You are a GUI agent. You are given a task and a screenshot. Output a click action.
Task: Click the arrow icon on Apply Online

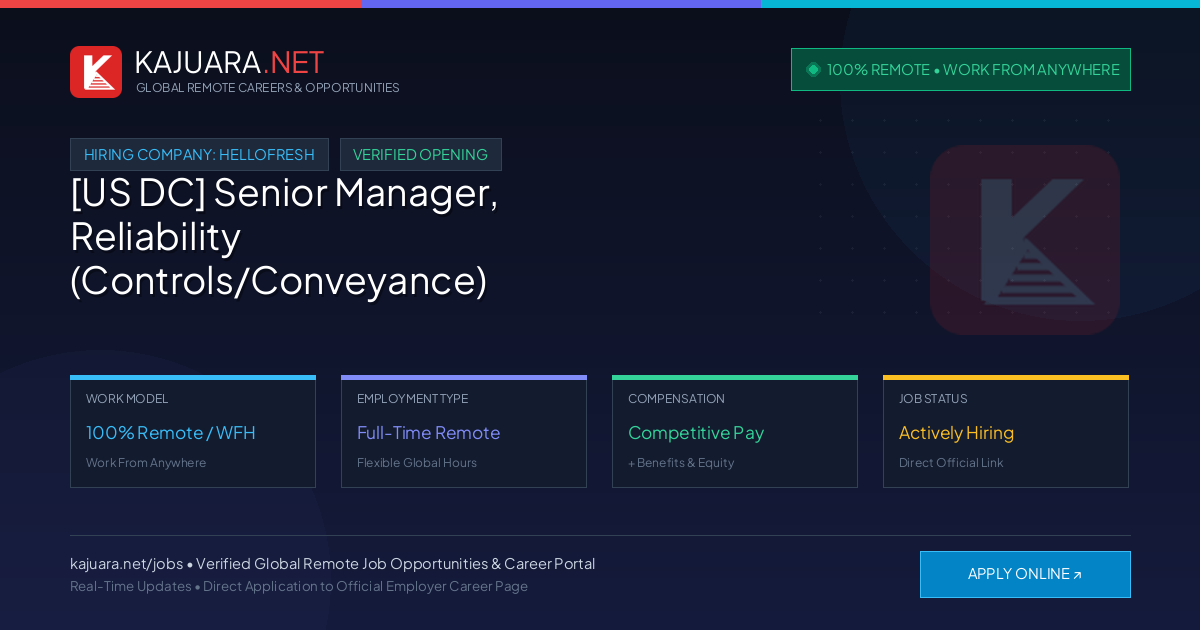pyautogui.click(x=1077, y=575)
